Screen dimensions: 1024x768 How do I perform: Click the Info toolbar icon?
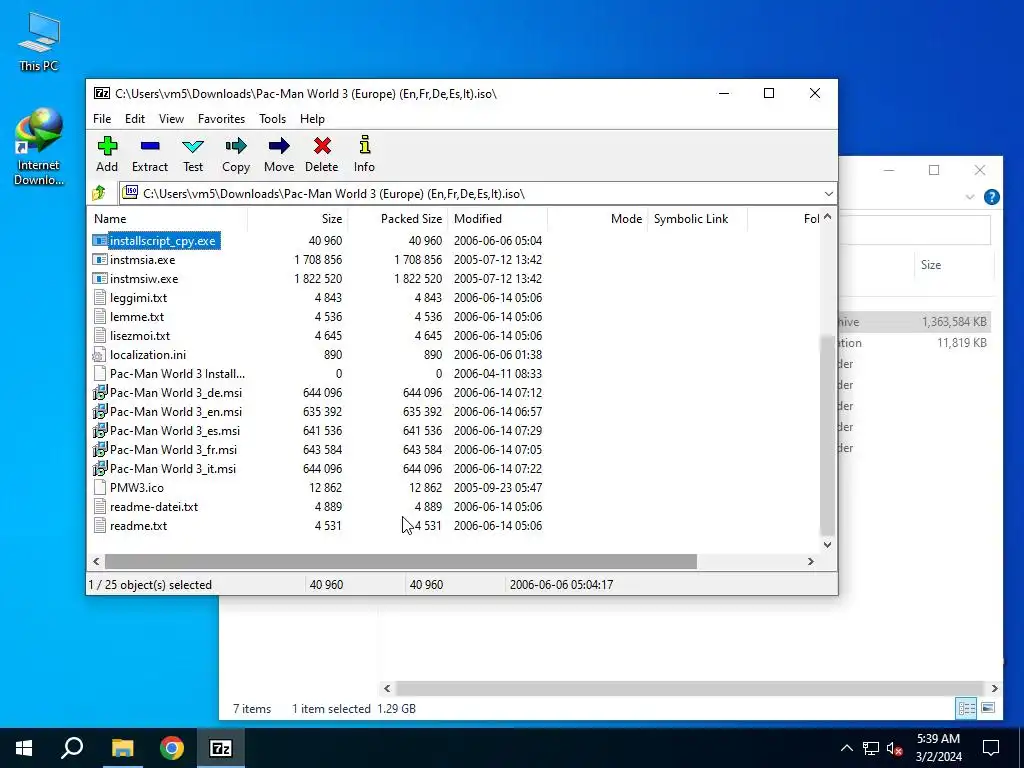point(364,145)
